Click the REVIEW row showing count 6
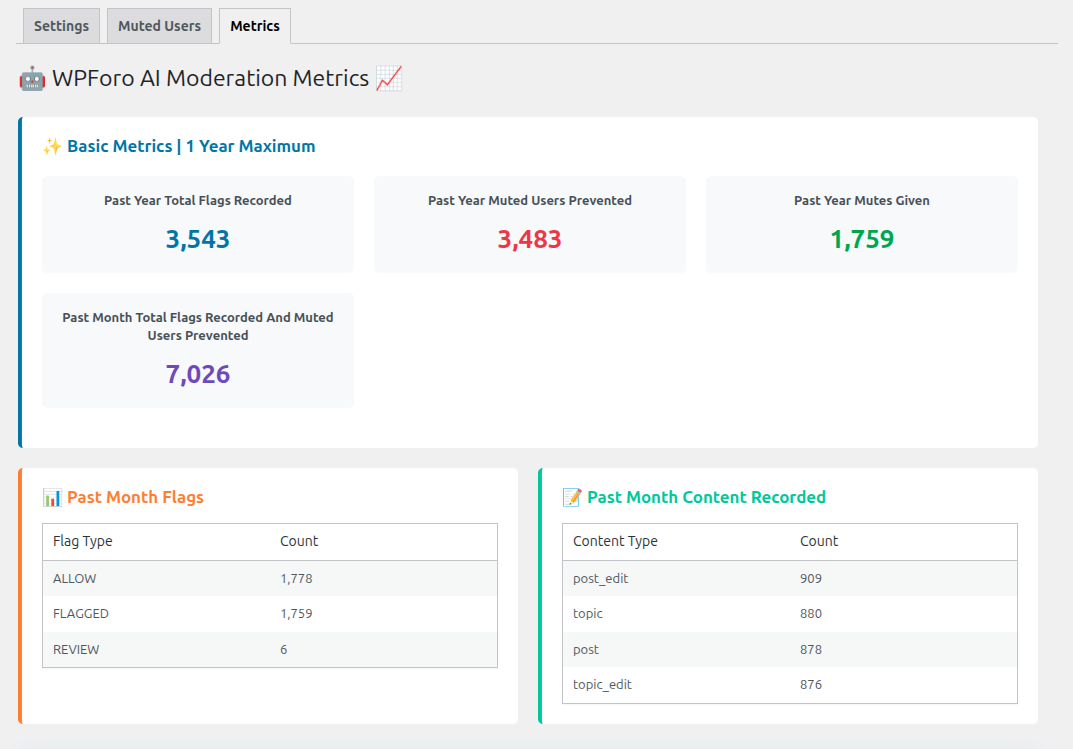1073x749 pixels. click(200, 649)
